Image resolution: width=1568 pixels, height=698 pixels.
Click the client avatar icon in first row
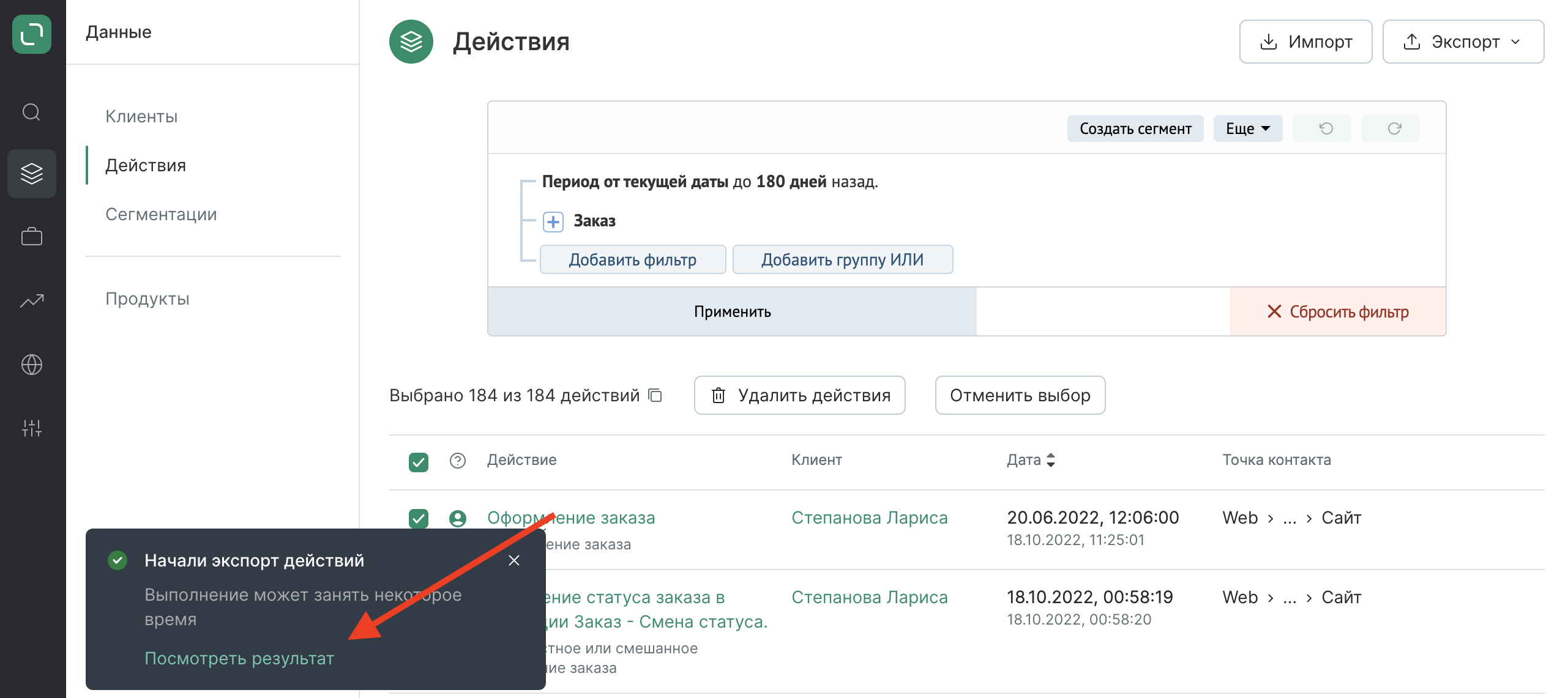pos(458,518)
